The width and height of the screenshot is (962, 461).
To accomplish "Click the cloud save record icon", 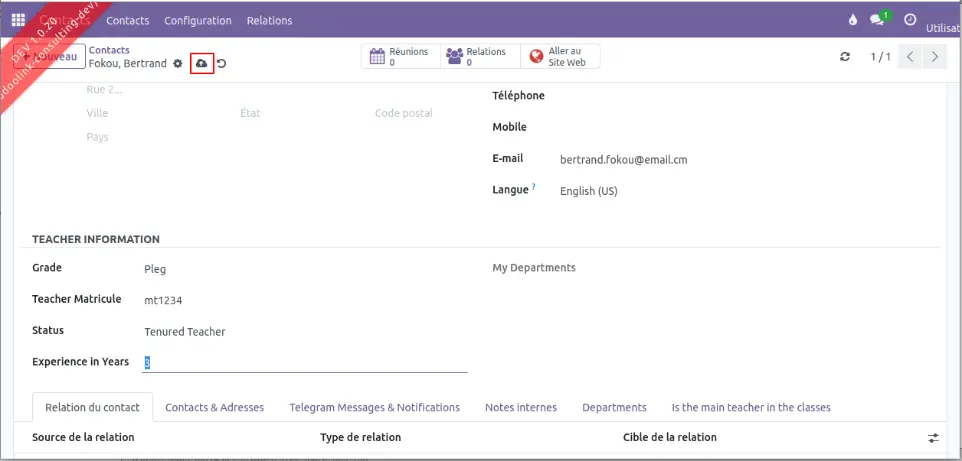I will pos(202,63).
